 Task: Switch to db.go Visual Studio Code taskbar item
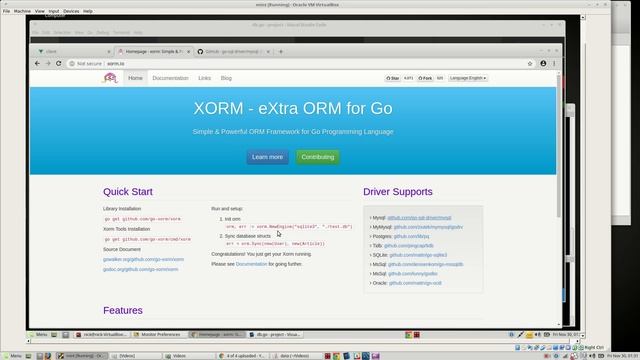[276, 335]
